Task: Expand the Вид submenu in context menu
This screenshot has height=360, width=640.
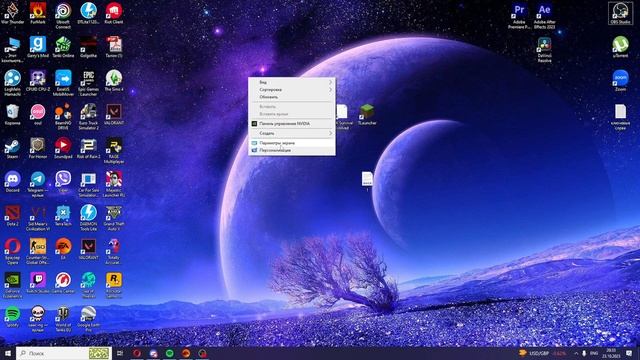Action: [292, 82]
